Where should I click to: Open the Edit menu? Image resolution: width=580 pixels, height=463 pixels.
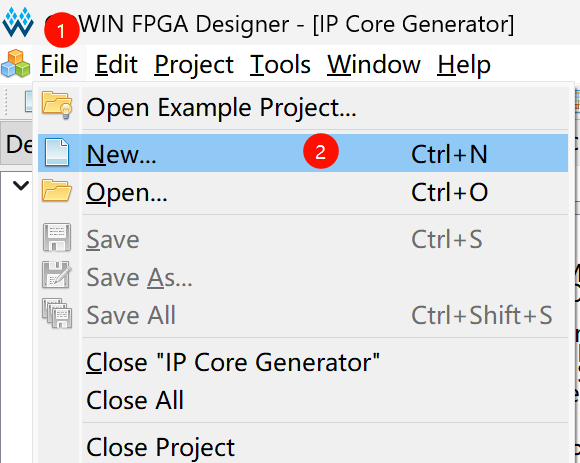click(x=117, y=64)
